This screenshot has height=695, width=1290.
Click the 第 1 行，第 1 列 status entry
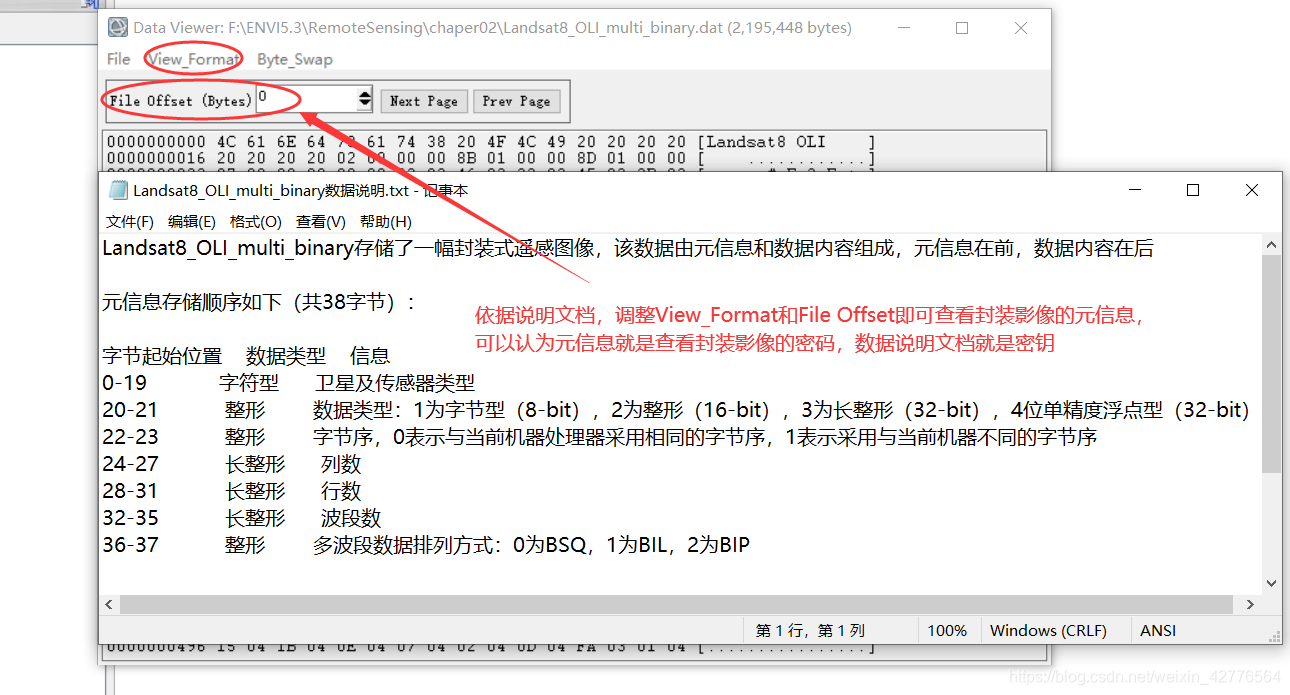(810, 630)
